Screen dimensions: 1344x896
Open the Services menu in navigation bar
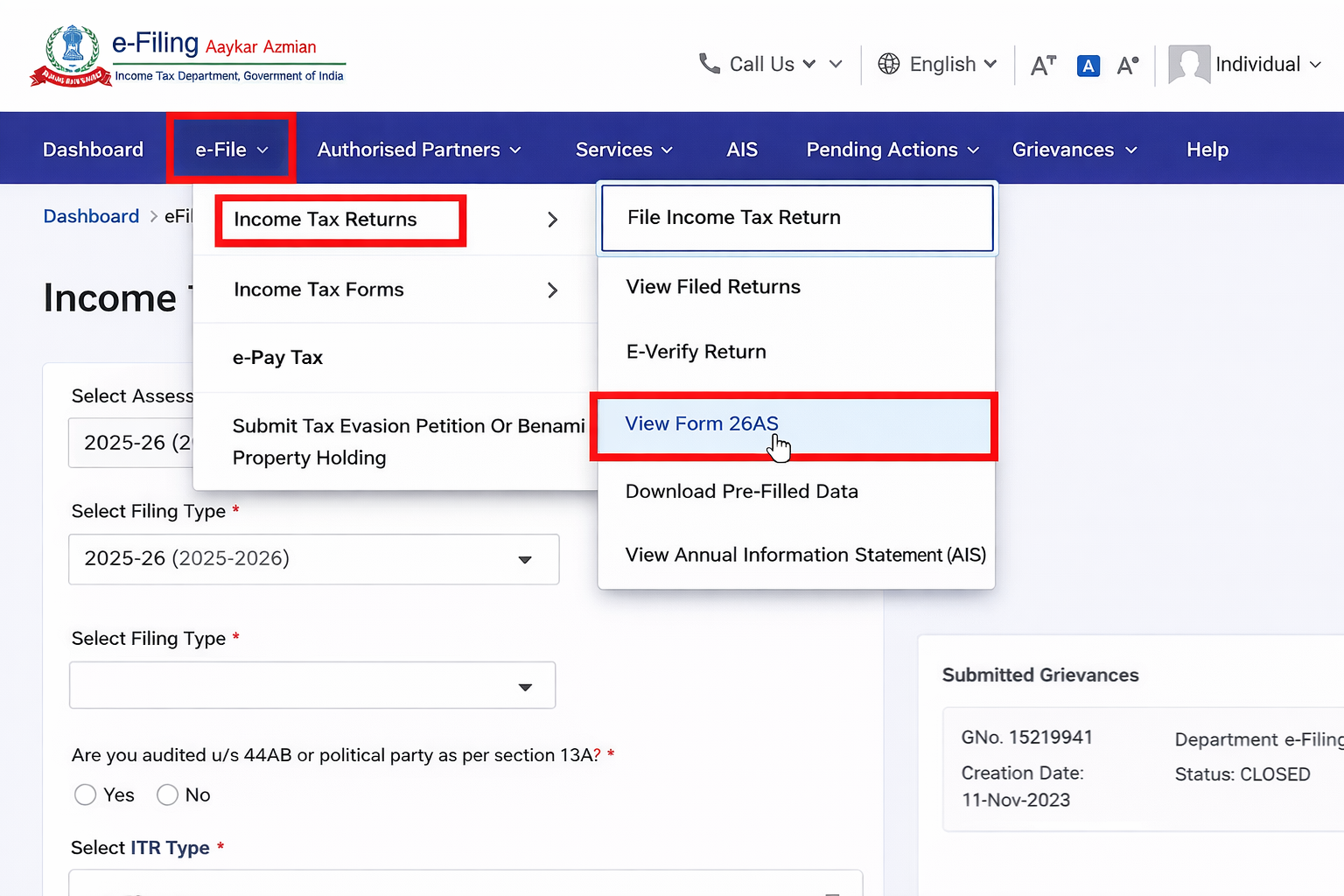click(x=624, y=150)
